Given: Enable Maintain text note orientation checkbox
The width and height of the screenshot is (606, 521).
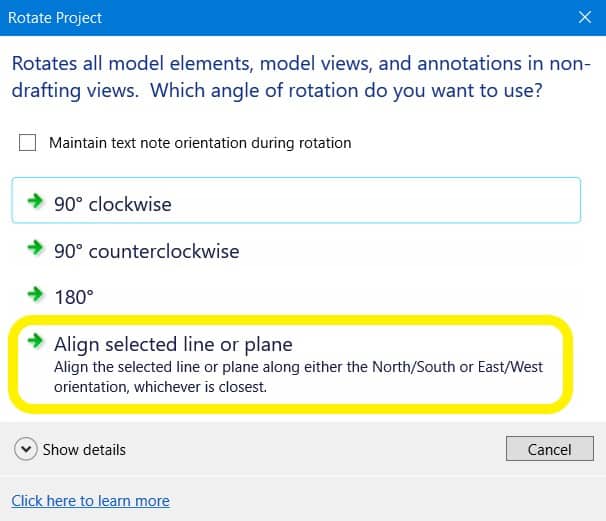Looking at the screenshot, I should 28,143.
